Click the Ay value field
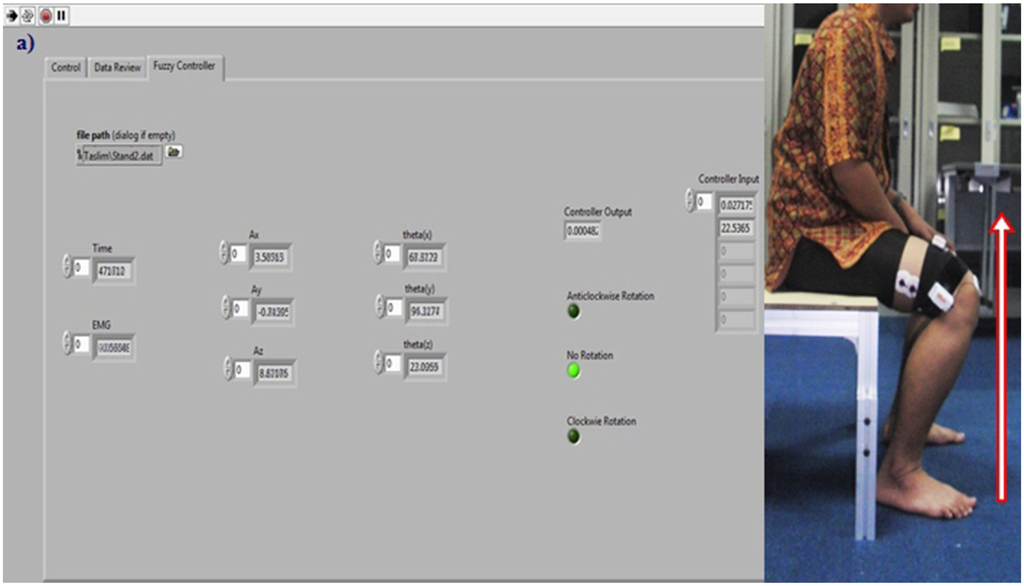1024x586 pixels. tap(273, 312)
